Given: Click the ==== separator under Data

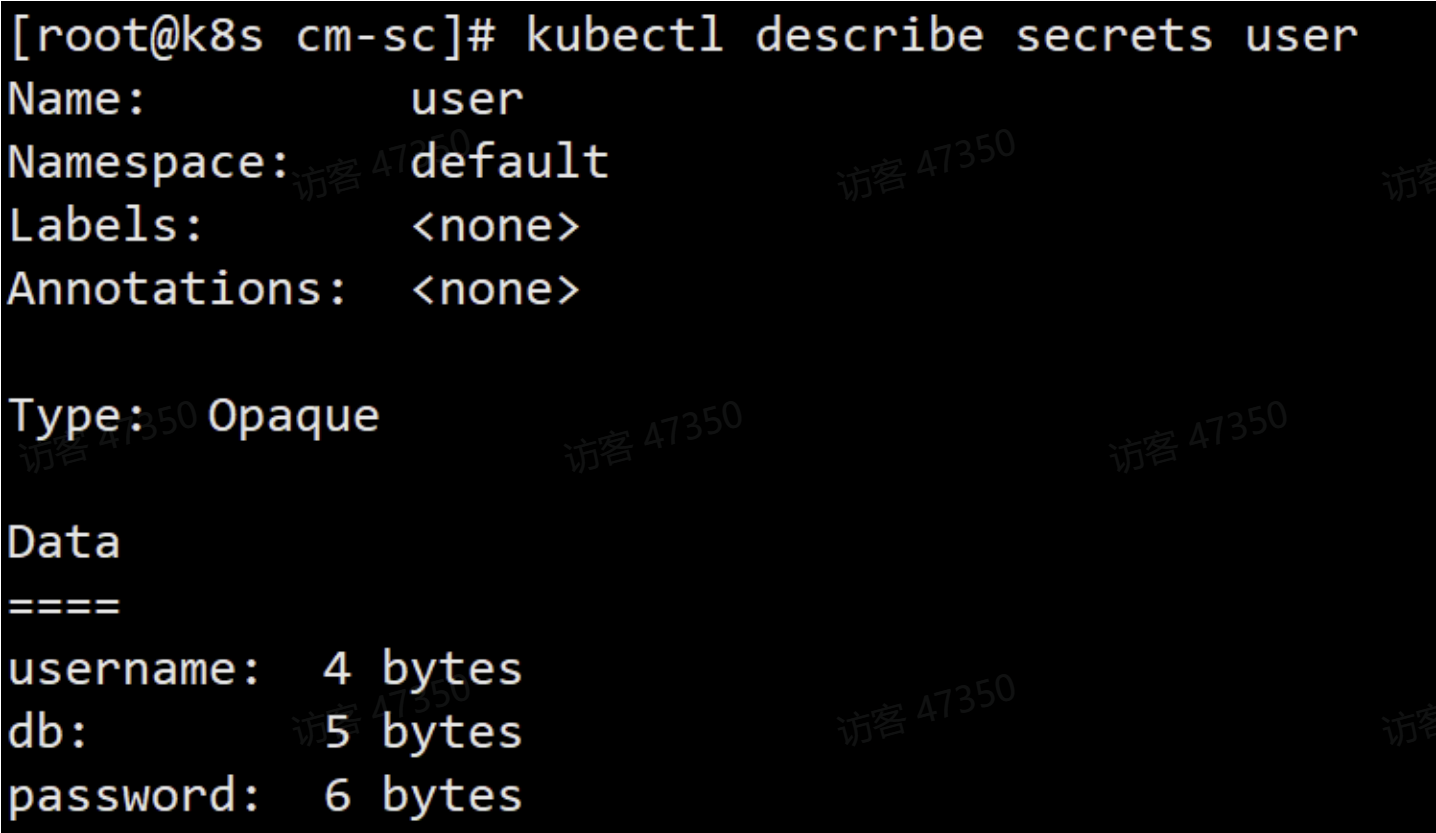Looking at the screenshot, I should pos(63,606).
